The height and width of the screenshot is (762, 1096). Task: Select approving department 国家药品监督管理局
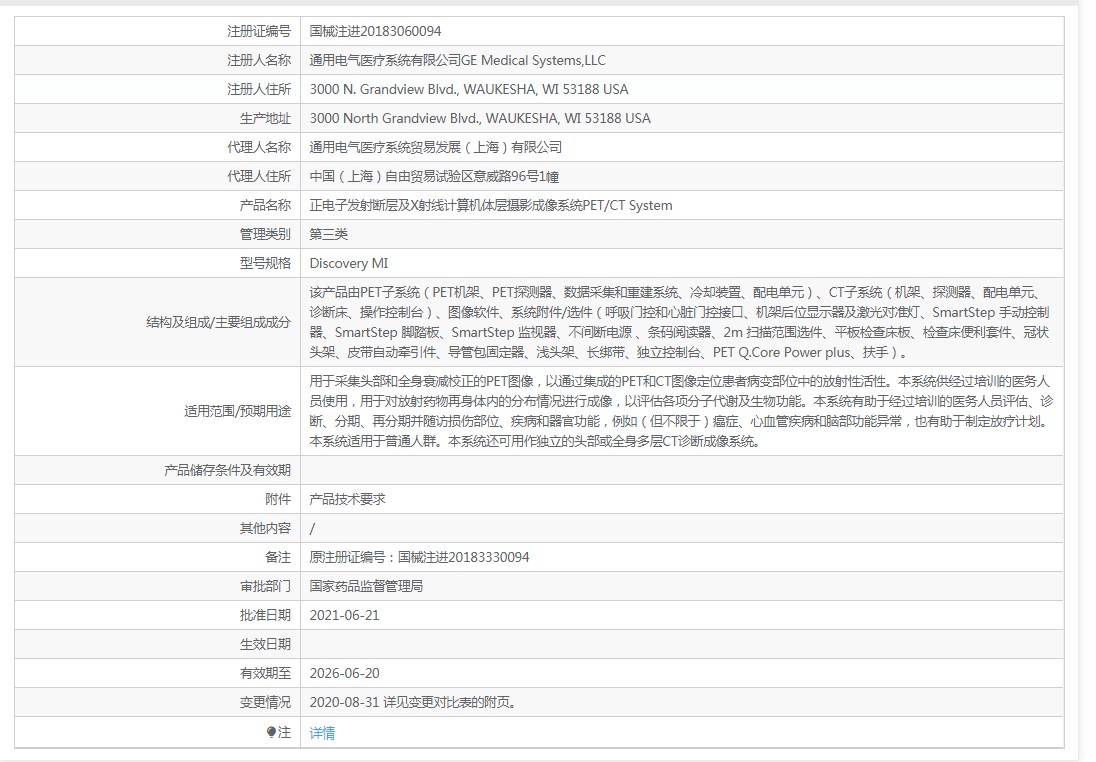click(x=366, y=587)
